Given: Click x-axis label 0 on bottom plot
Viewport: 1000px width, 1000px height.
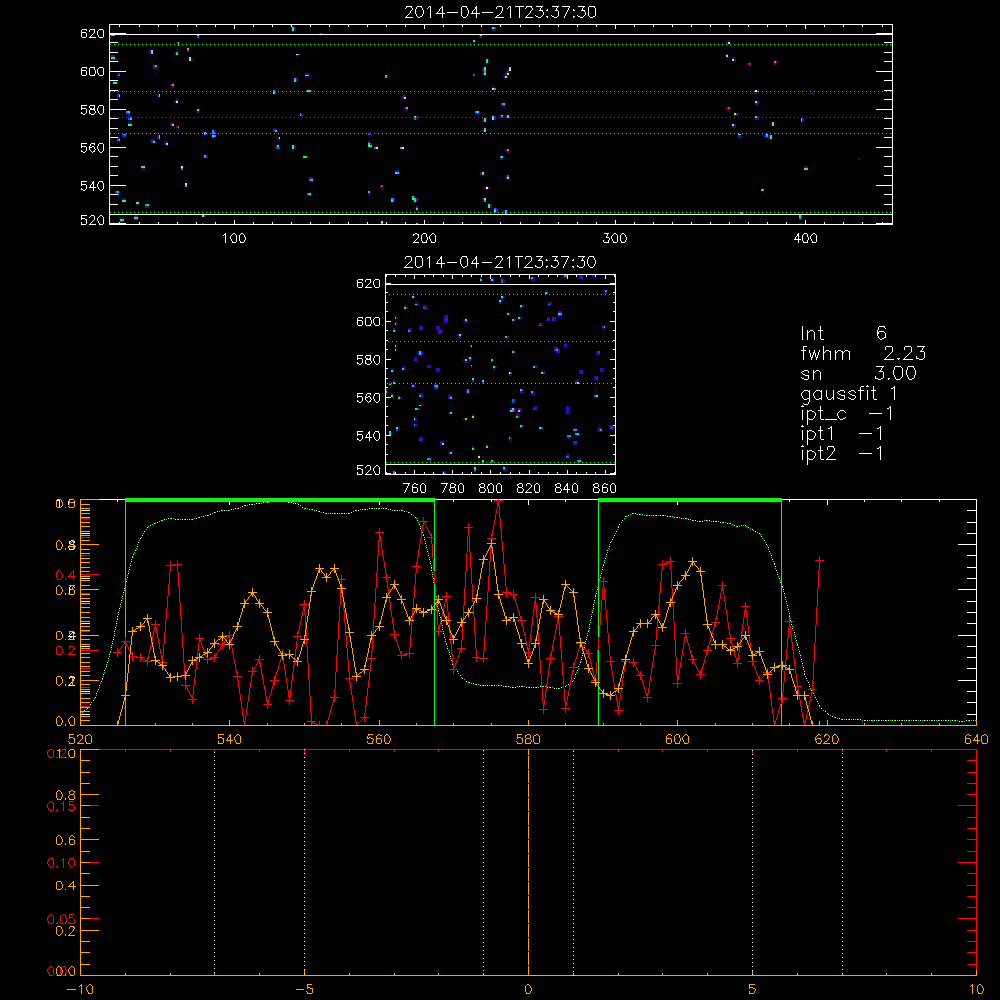Looking at the screenshot, I should coord(528,989).
